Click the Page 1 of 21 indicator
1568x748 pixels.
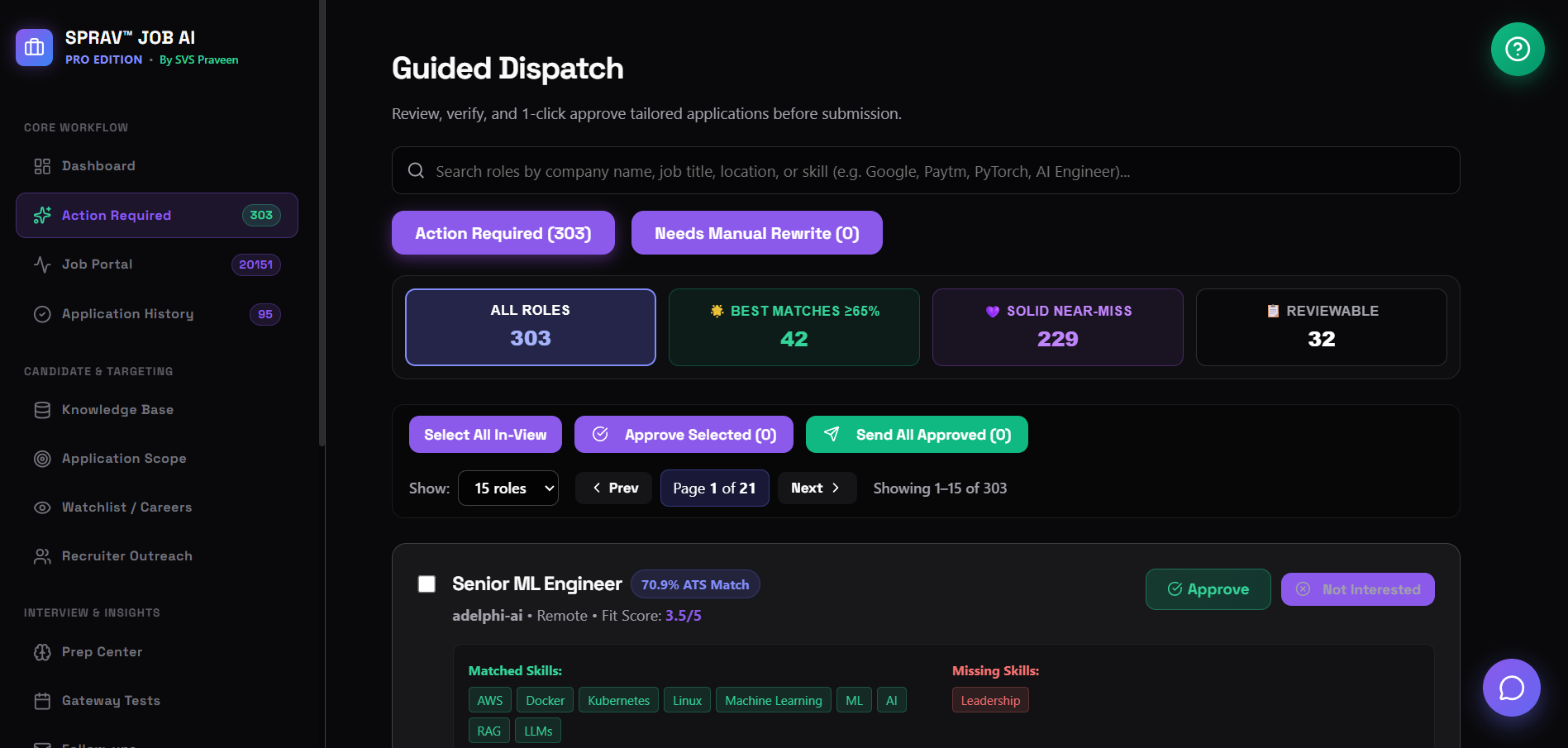point(715,488)
